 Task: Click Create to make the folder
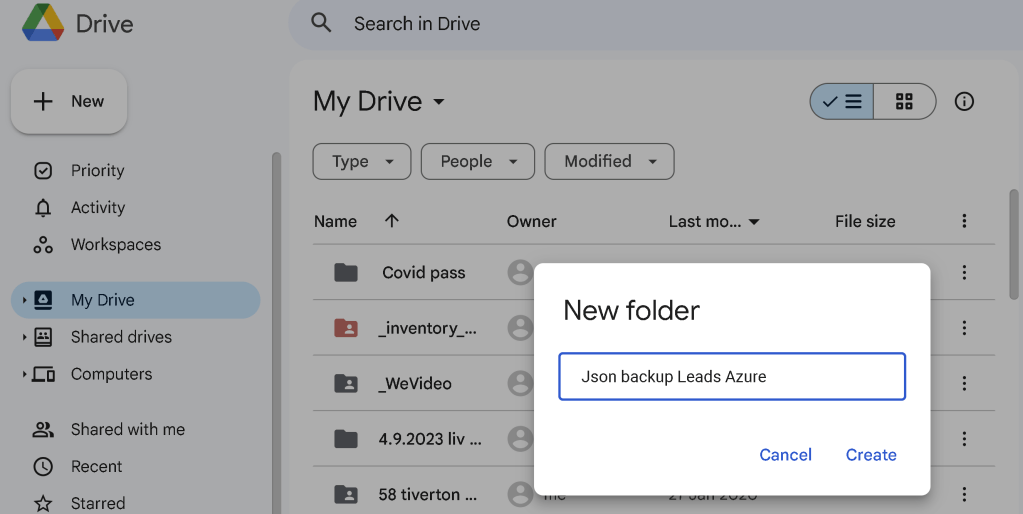pos(871,455)
